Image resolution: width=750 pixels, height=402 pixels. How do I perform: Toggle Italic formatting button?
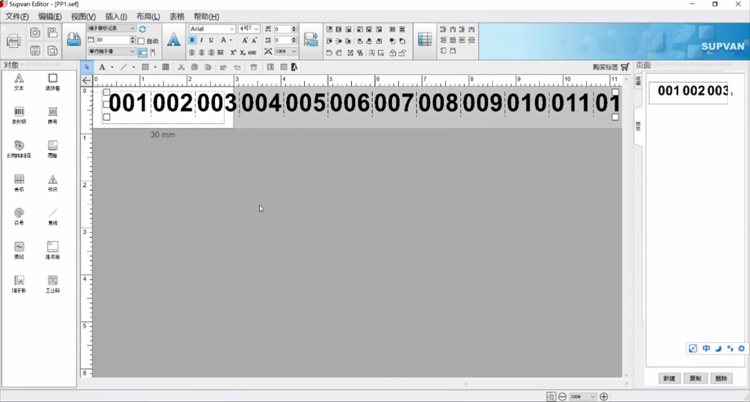201,40
